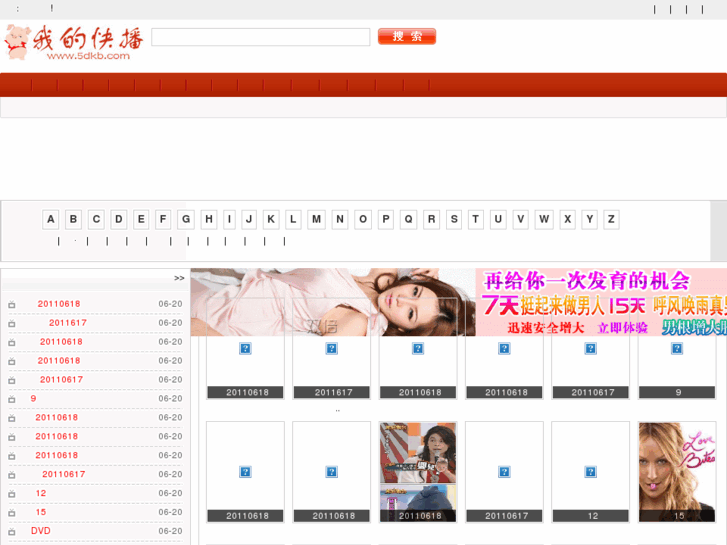Focus the search text field
The width and height of the screenshot is (727, 545).
[261, 37]
